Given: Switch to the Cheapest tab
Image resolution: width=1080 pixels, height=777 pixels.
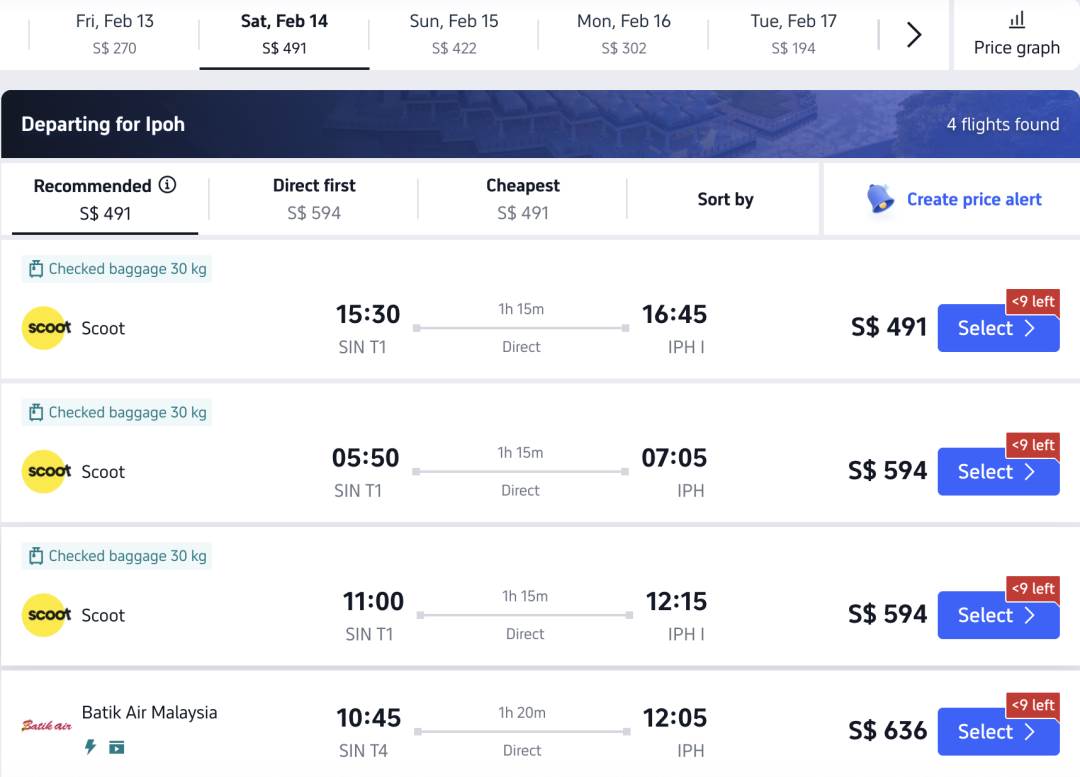Looking at the screenshot, I should tap(522, 198).
